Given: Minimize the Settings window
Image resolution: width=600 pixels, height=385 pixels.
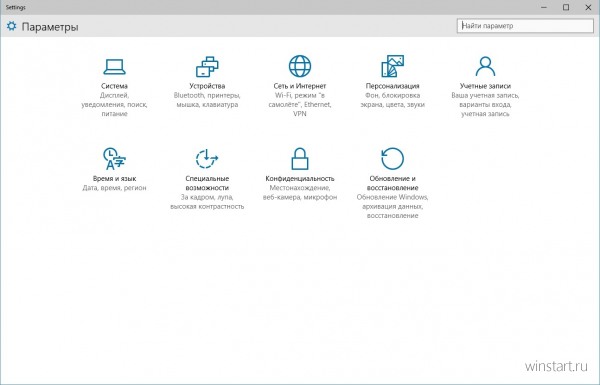Looking at the screenshot, I should [x=544, y=7].
